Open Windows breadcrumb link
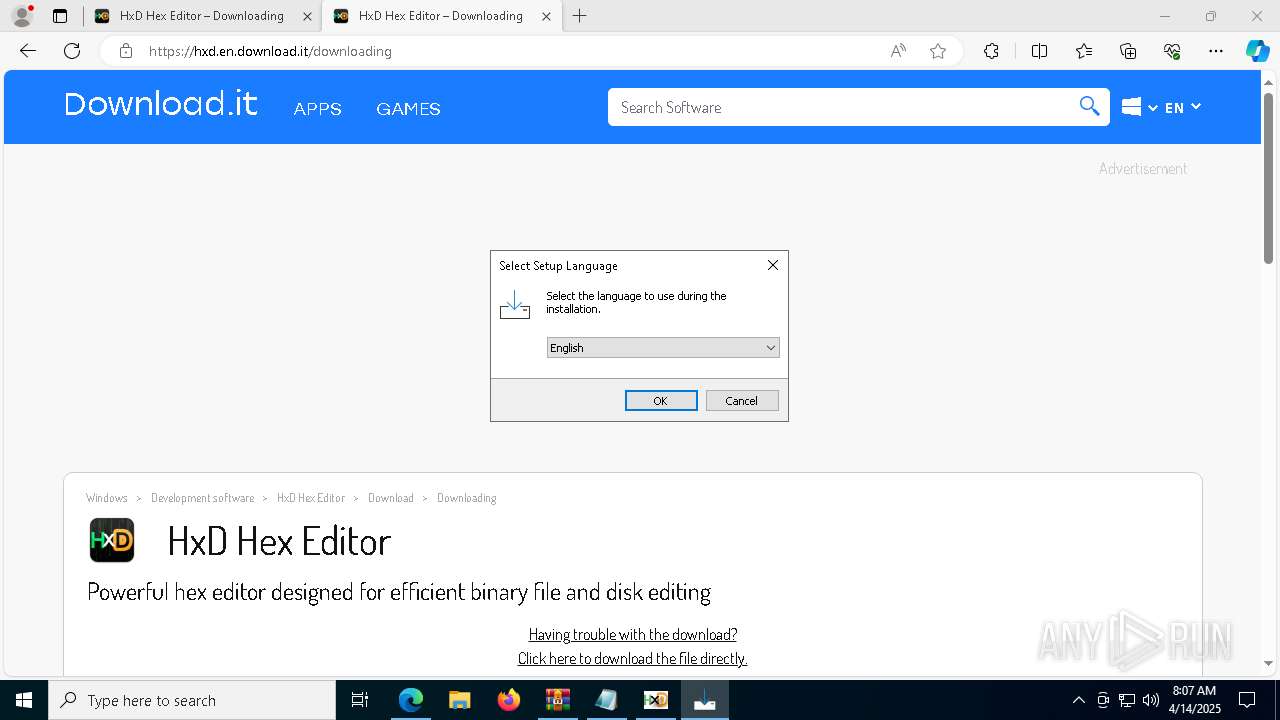This screenshot has height=720, width=1280. pos(107,498)
